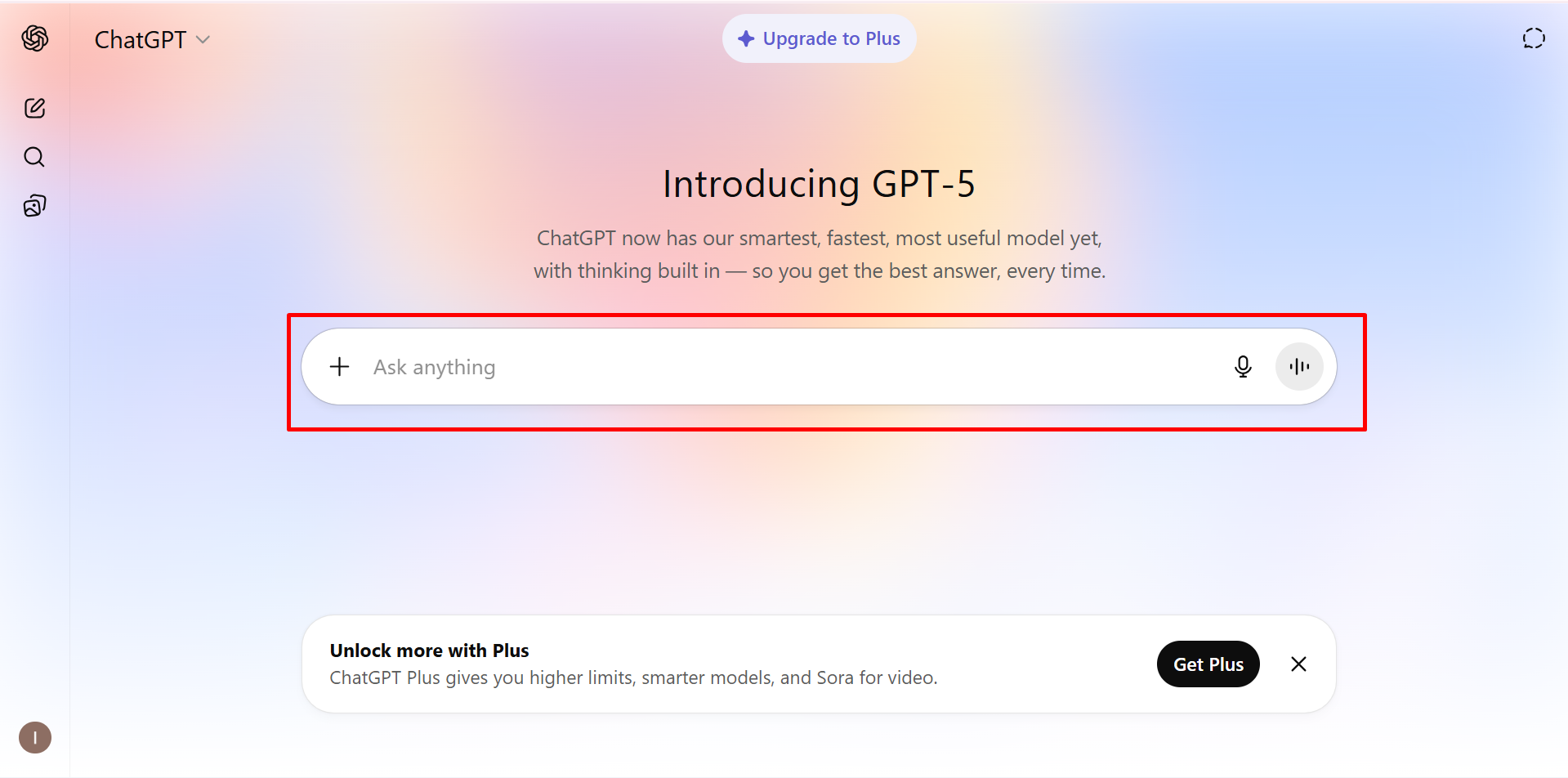Toggle temporary chat with the dashed circle icon
The height and width of the screenshot is (778, 1568).
pos(1534,38)
